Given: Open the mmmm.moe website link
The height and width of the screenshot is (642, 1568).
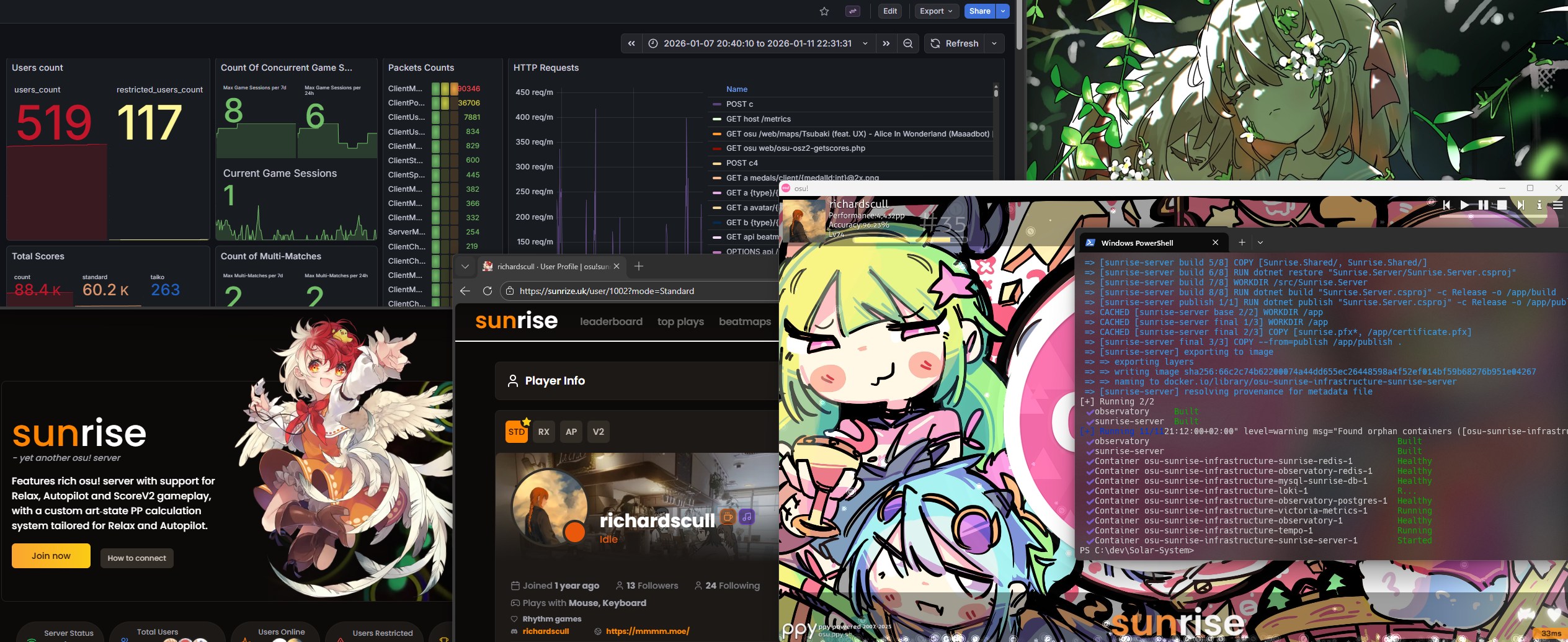Looking at the screenshot, I should (647, 631).
